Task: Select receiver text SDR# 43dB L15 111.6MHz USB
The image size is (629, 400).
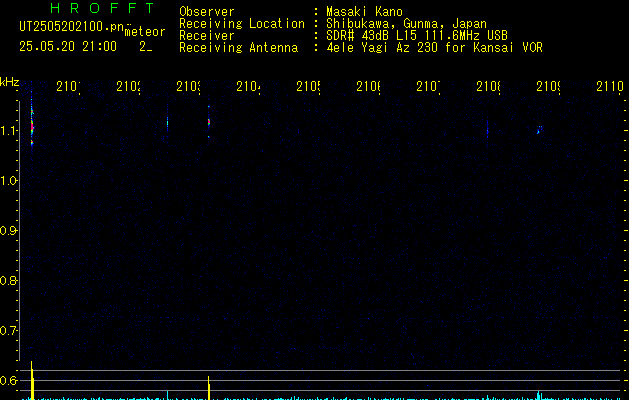Action: coord(417,35)
